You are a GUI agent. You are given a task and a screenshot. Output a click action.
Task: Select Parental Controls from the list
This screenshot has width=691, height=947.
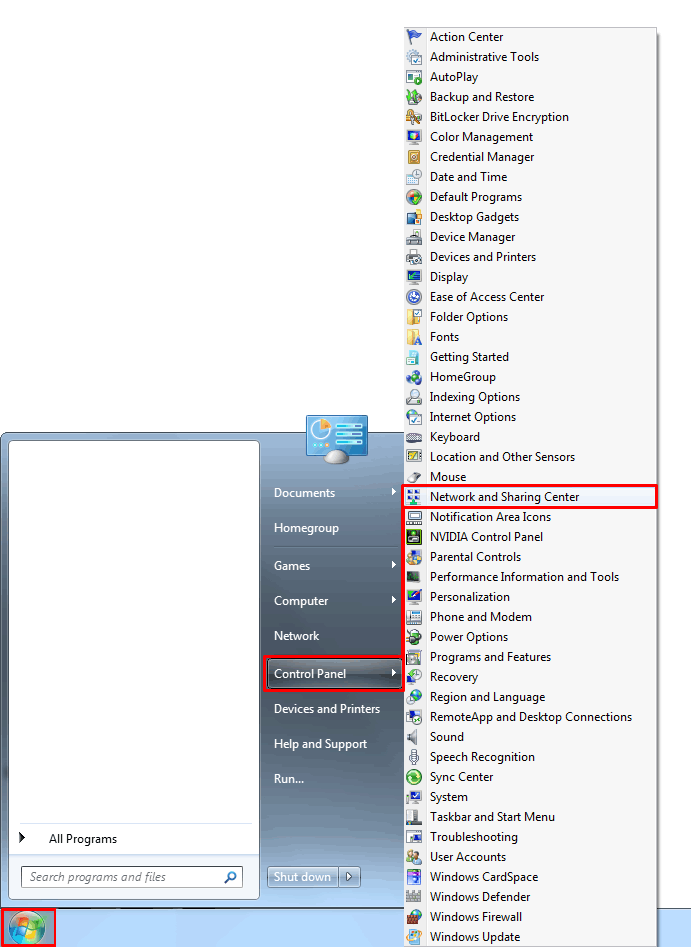click(x=530, y=556)
